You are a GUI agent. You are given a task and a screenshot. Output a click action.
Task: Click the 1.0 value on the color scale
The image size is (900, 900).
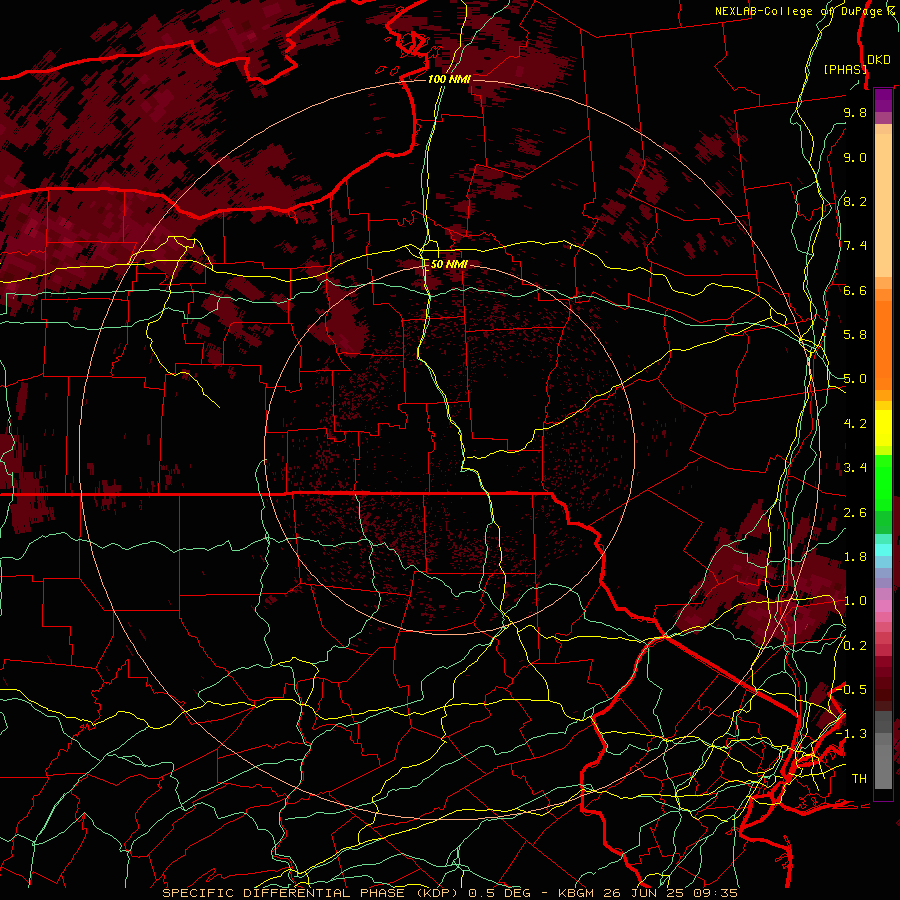[855, 601]
